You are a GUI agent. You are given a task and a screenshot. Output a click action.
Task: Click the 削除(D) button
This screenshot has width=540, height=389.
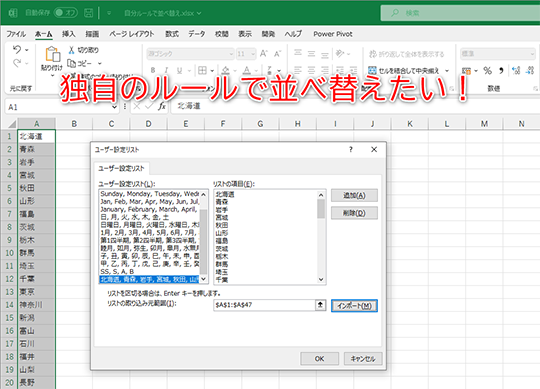point(354,213)
